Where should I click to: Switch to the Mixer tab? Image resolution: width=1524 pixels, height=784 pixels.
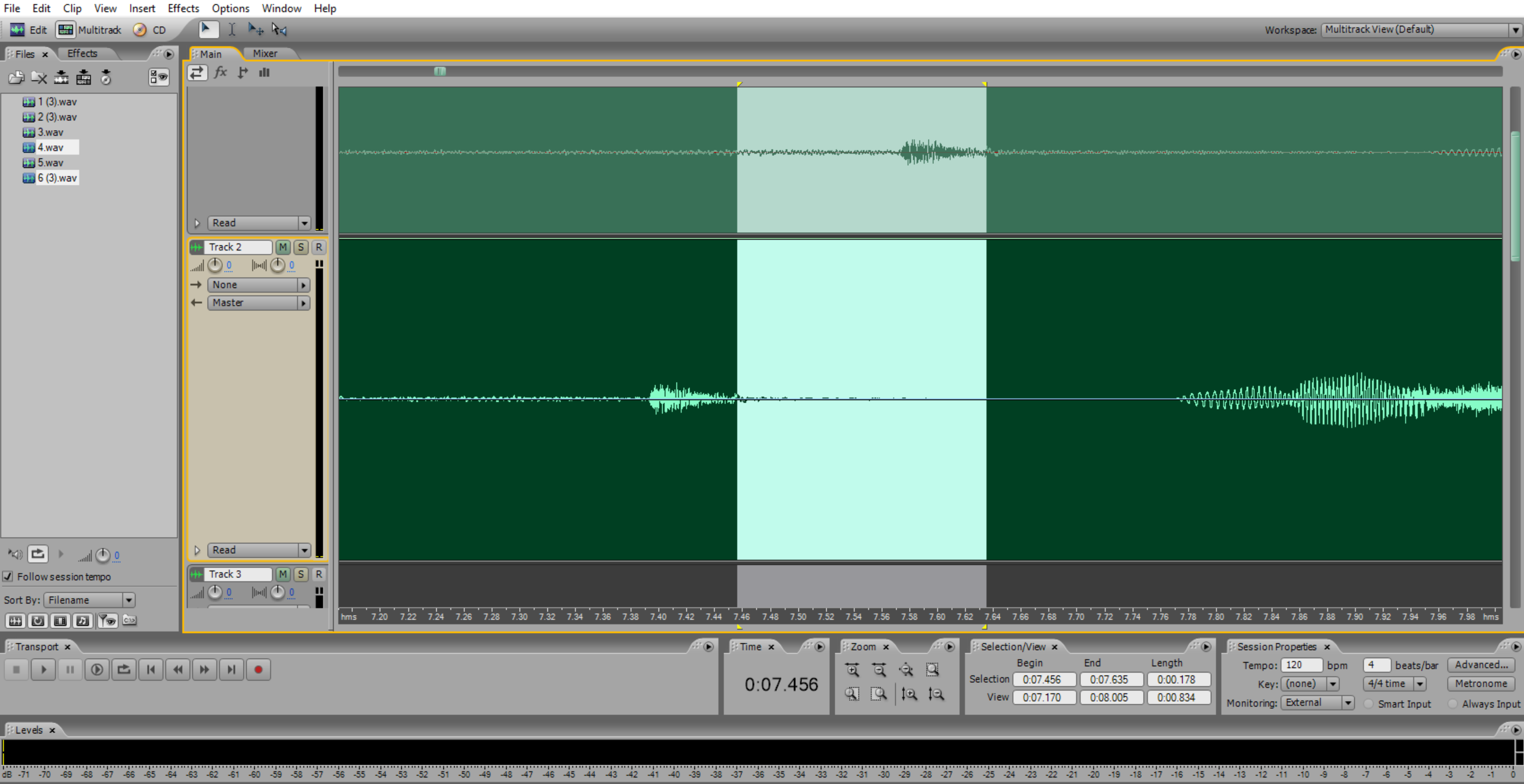[x=265, y=53]
